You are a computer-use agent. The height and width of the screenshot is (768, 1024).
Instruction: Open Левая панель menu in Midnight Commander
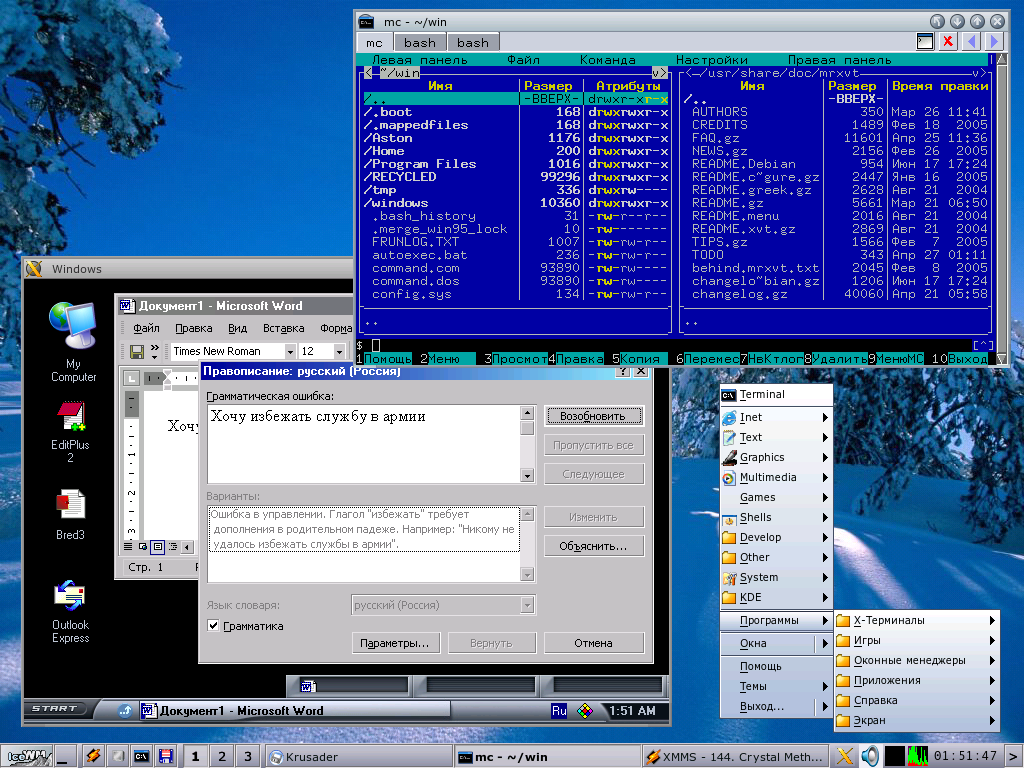(419, 60)
